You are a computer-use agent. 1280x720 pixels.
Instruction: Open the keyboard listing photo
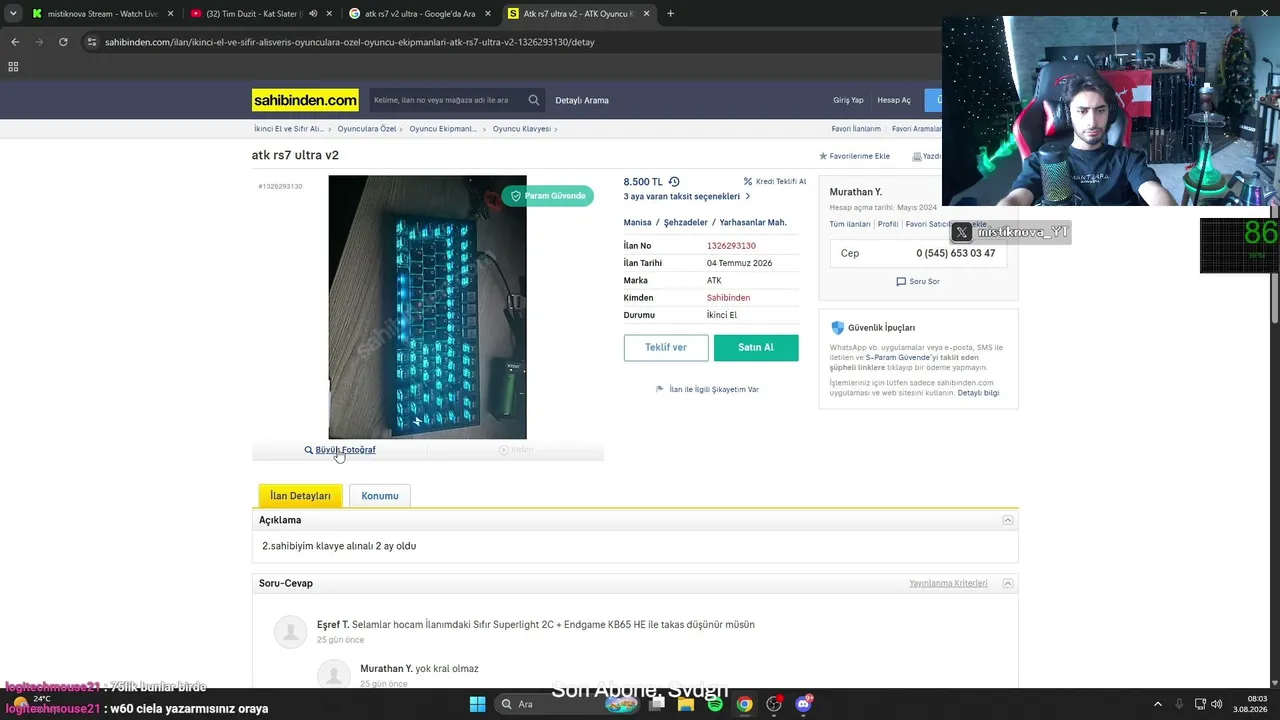tap(427, 307)
